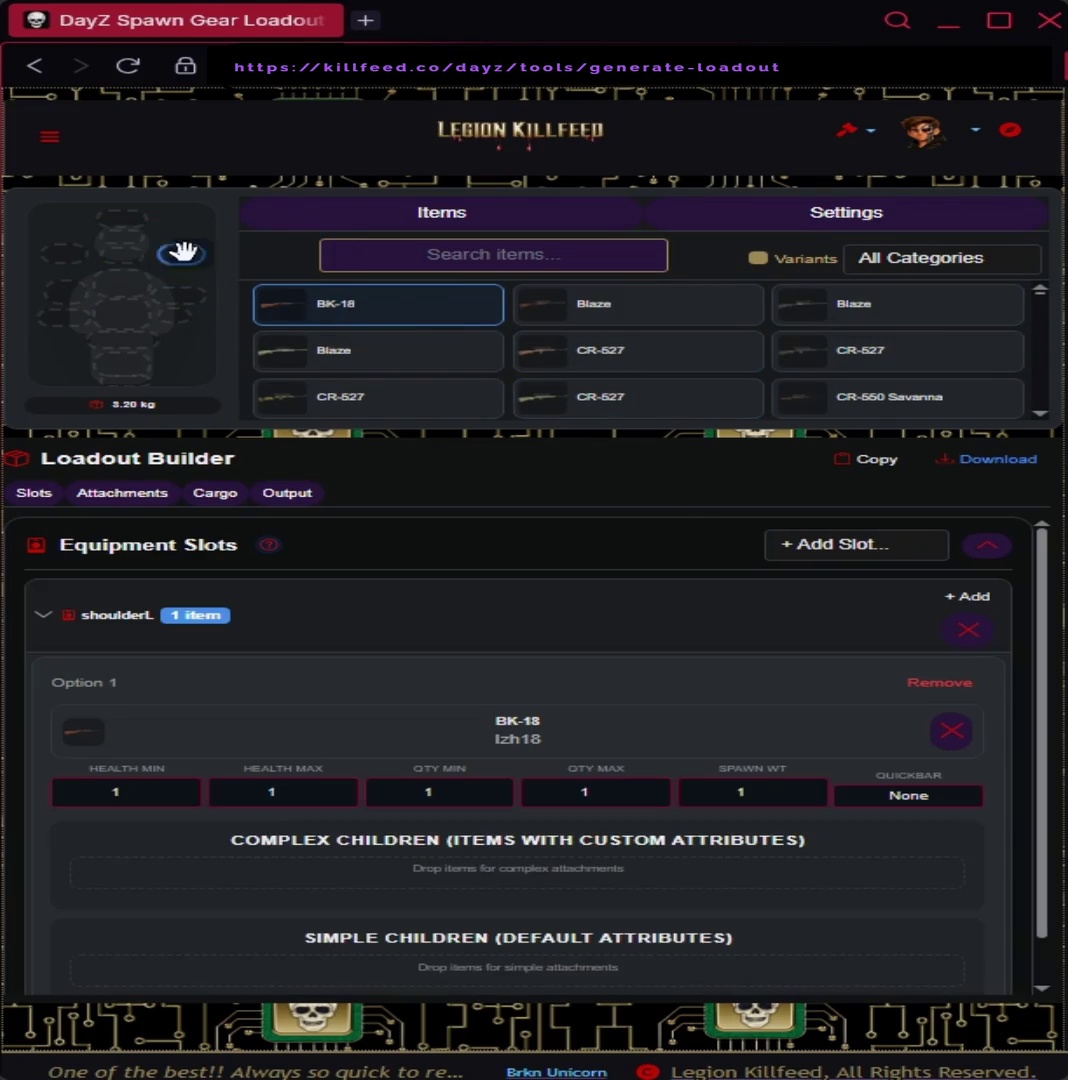This screenshot has height=1080, width=1068.
Task: Jump to the Output section
Action: [287, 493]
